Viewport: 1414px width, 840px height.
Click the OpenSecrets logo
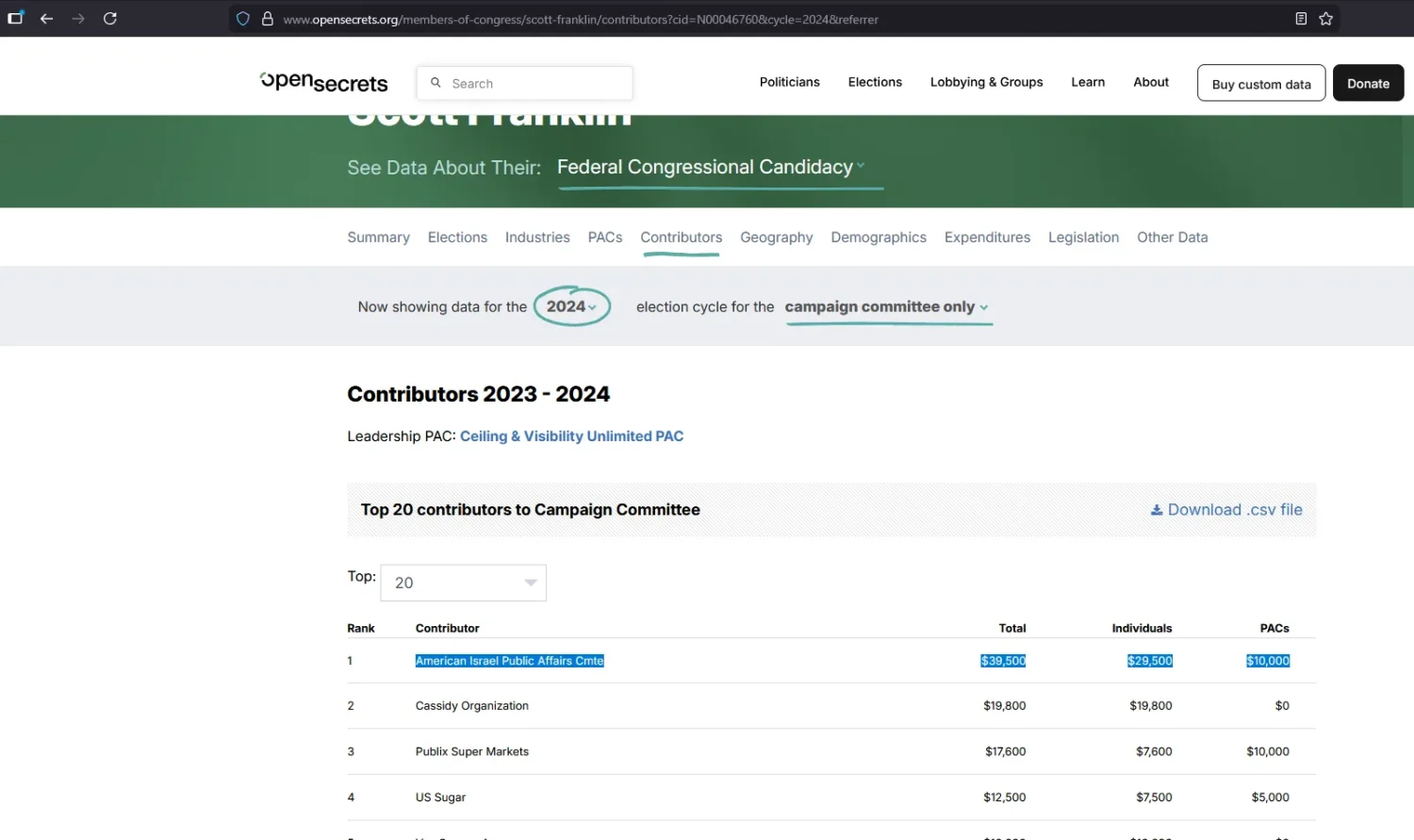coord(323,82)
